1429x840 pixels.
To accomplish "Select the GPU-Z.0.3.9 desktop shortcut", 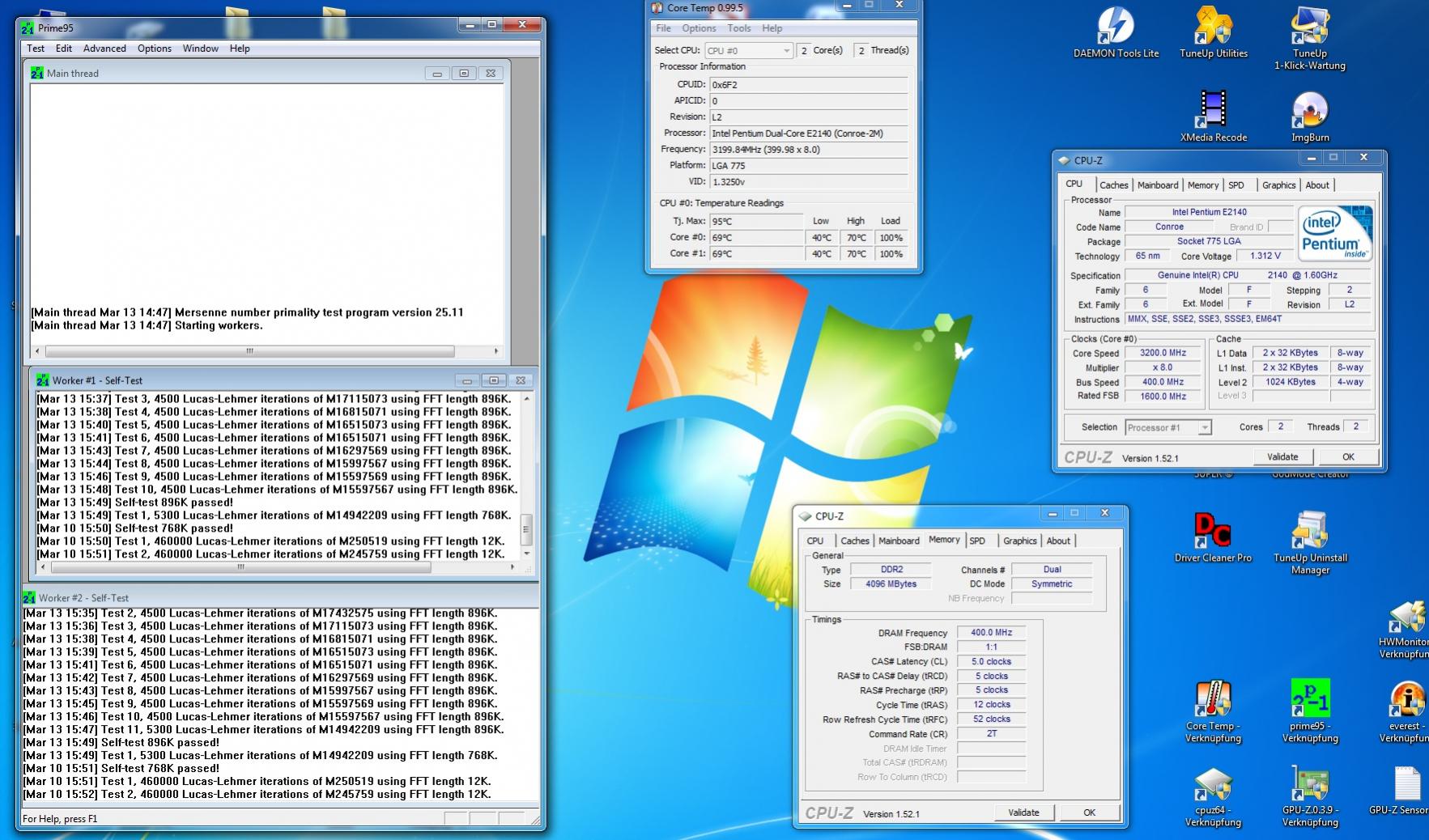I will [x=1310, y=796].
